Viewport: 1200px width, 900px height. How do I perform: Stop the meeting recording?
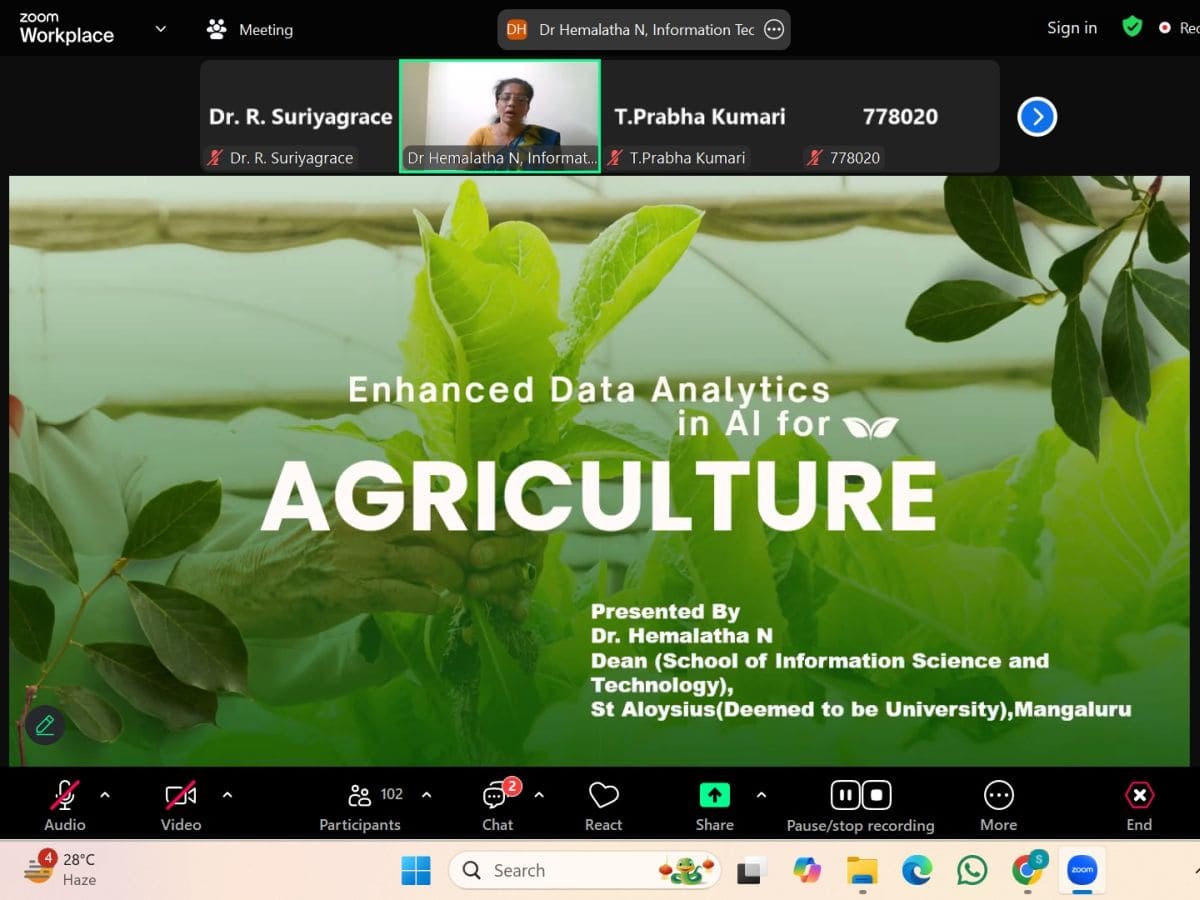click(876, 795)
